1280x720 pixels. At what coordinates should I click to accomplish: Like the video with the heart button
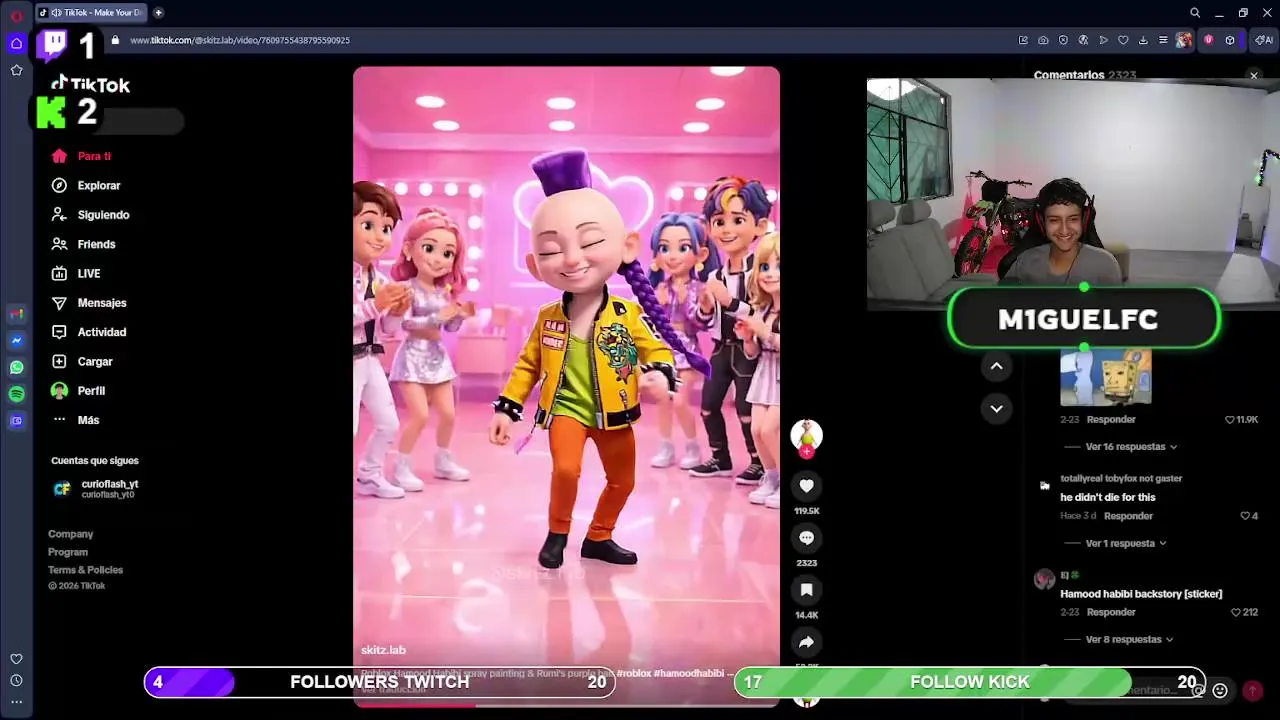(x=806, y=486)
